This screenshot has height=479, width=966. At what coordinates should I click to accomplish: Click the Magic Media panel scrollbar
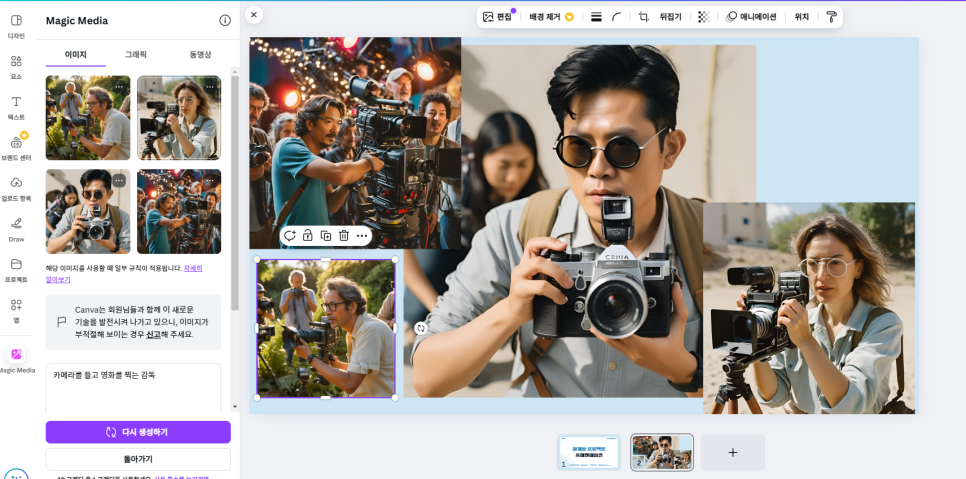coord(235,191)
